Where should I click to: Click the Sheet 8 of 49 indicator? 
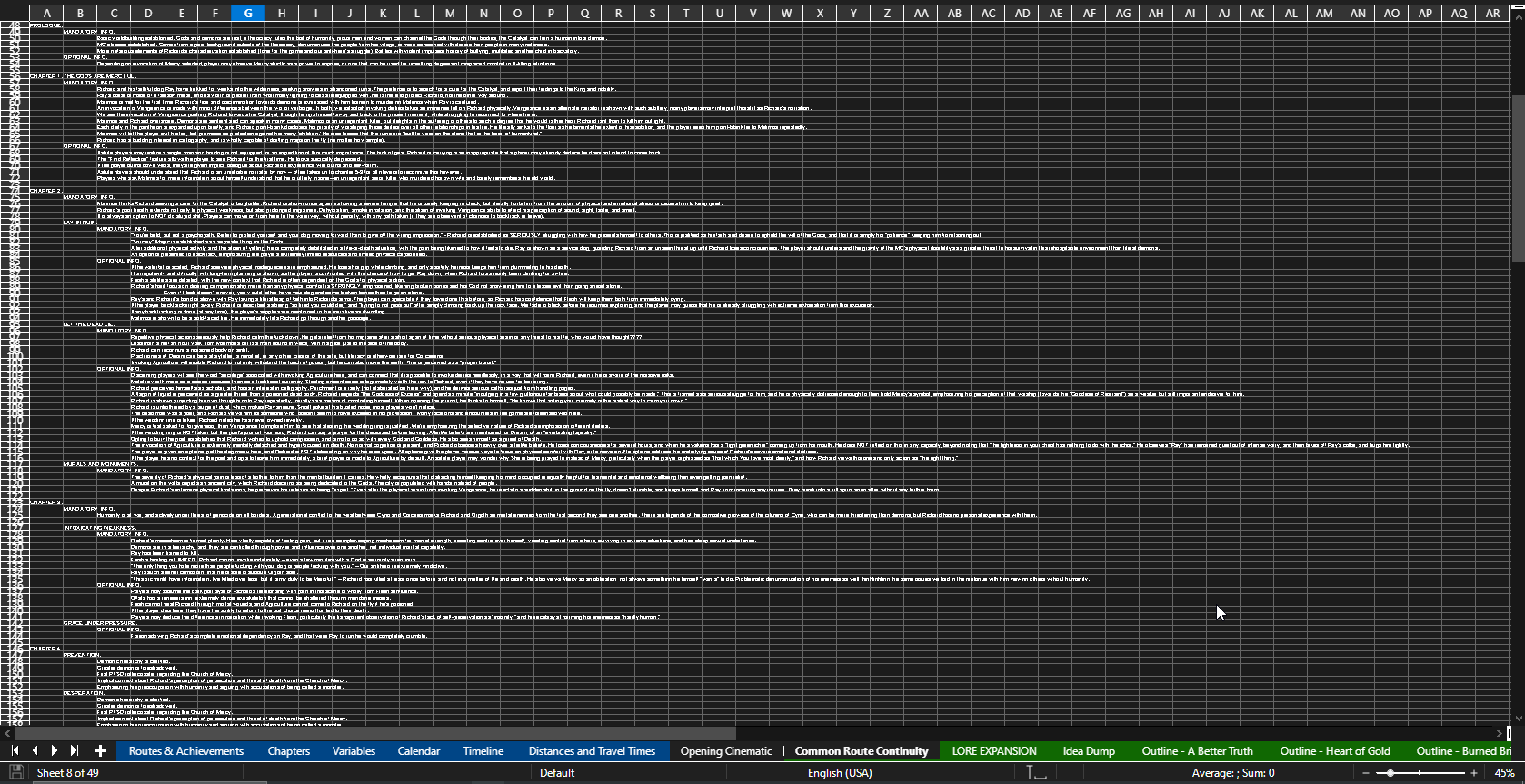click(68, 773)
